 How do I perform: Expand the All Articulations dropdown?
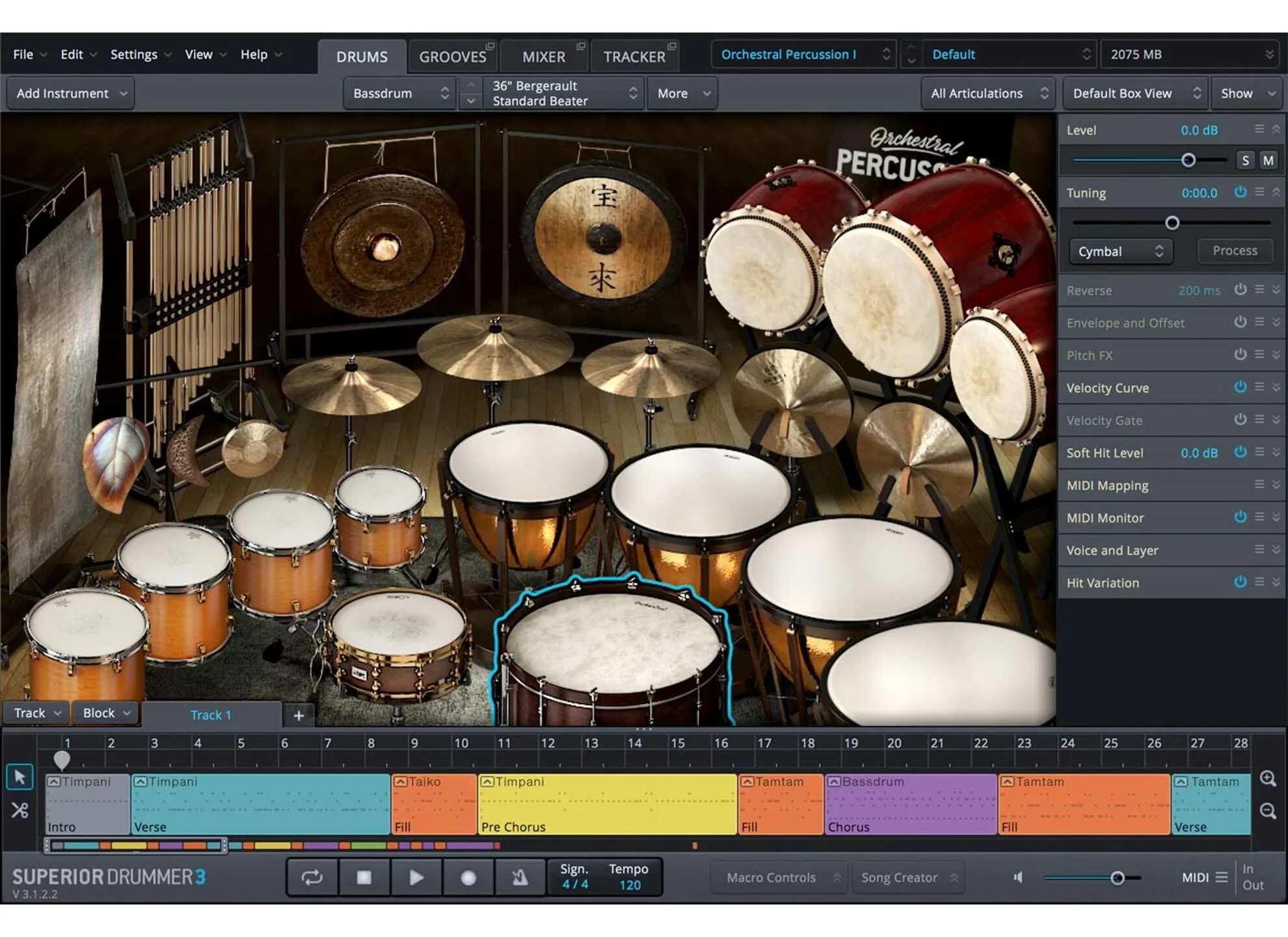pos(987,93)
